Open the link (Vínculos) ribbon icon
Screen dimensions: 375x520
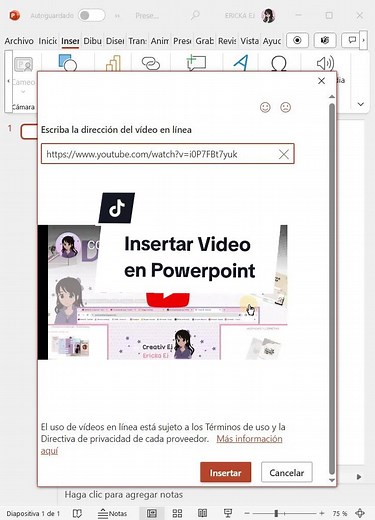pyautogui.click(x=151, y=63)
